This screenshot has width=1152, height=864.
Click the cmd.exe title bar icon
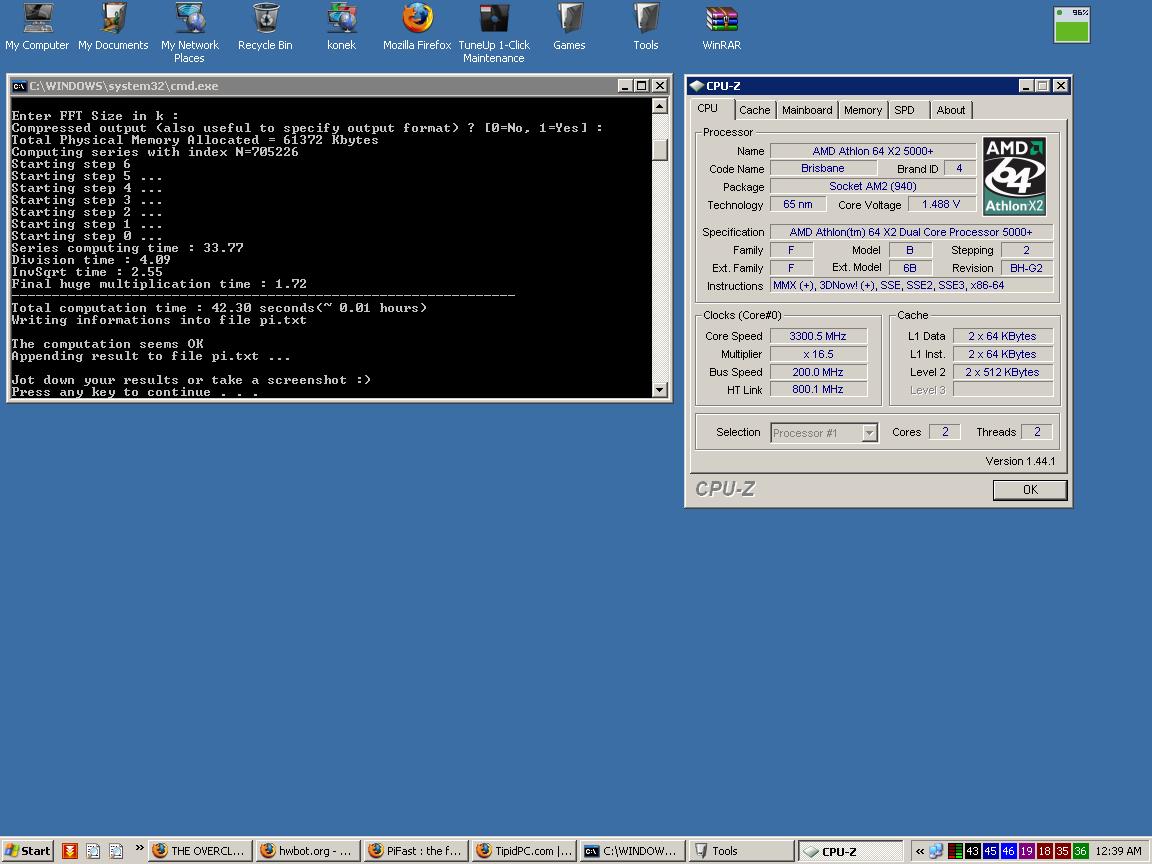pos(19,86)
